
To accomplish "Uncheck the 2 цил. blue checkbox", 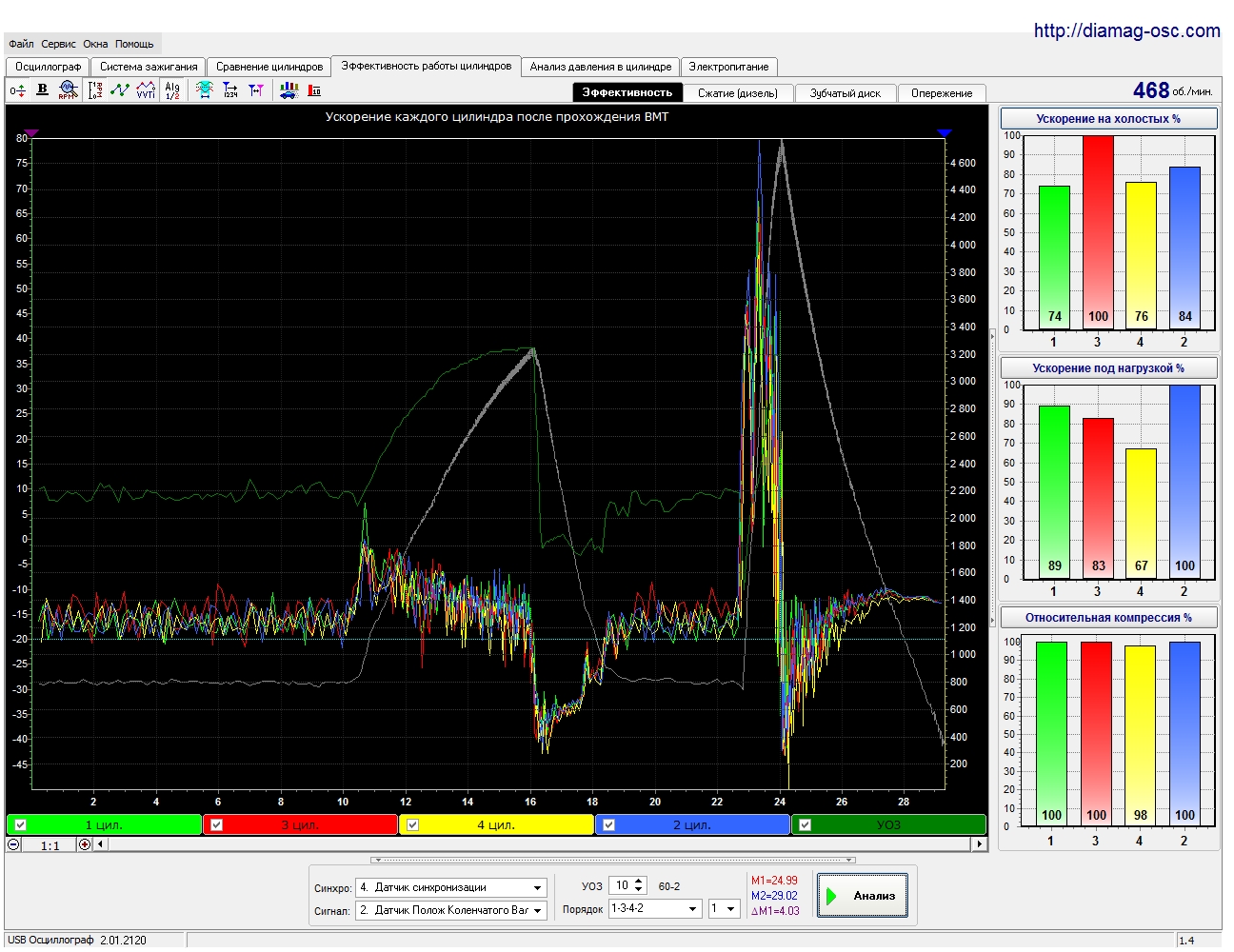I will (609, 825).
